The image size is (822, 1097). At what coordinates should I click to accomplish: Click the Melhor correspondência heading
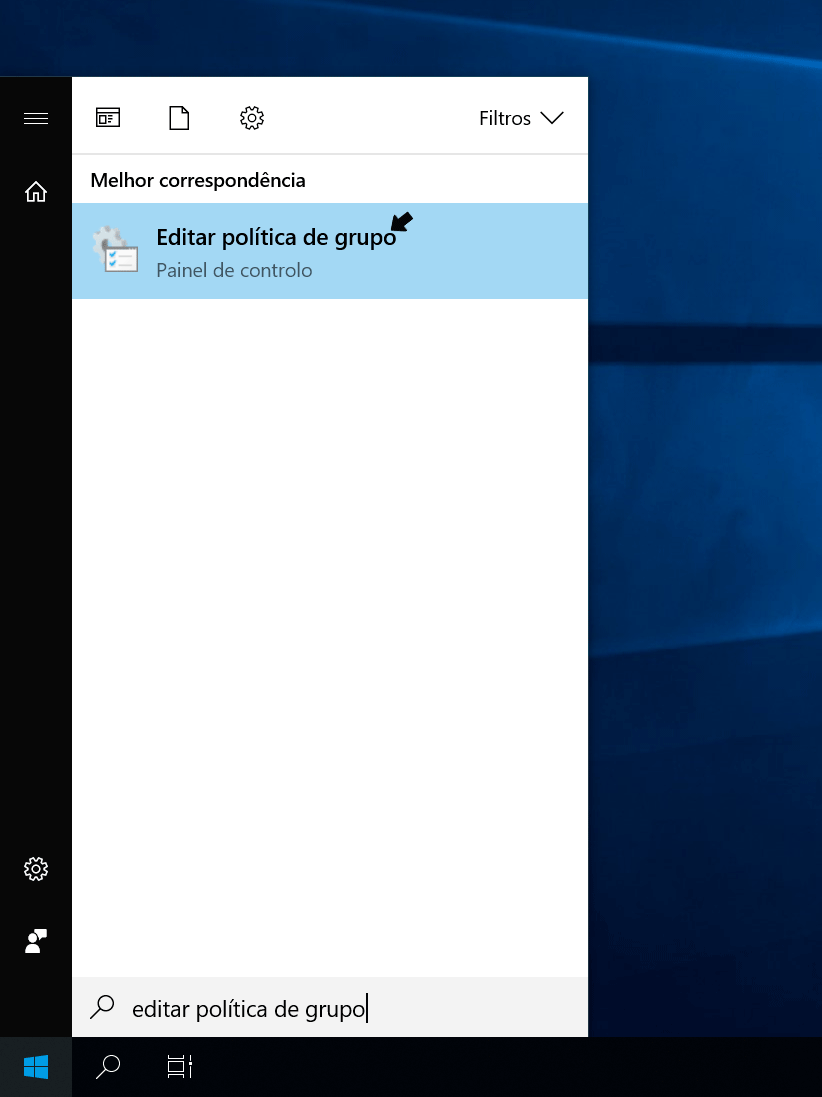click(x=198, y=181)
